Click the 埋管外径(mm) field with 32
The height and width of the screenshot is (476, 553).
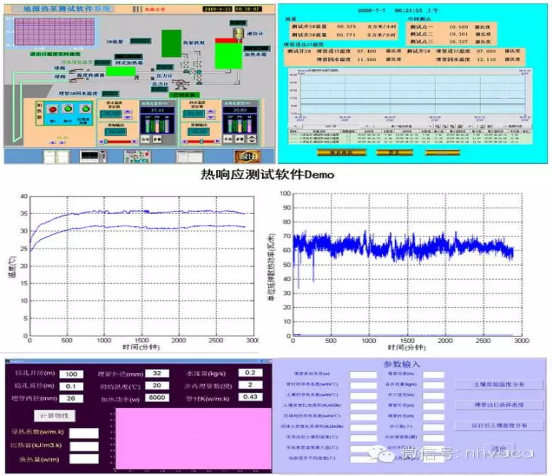click(157, 373)
